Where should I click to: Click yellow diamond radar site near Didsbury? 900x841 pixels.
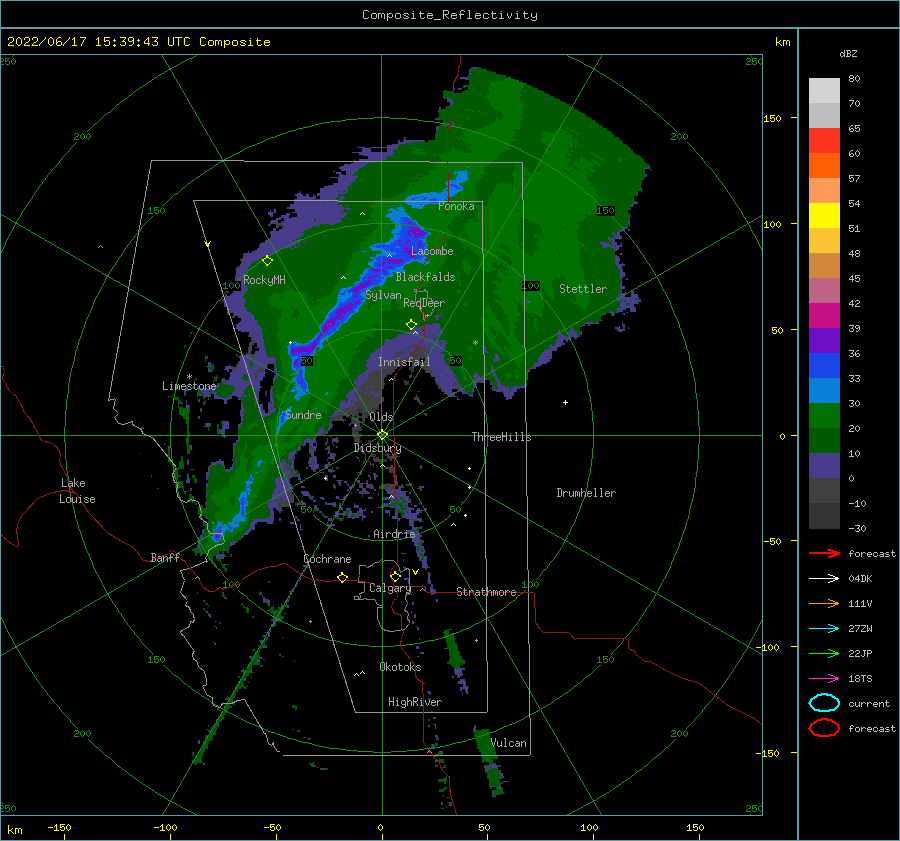(x=382, y=435)
